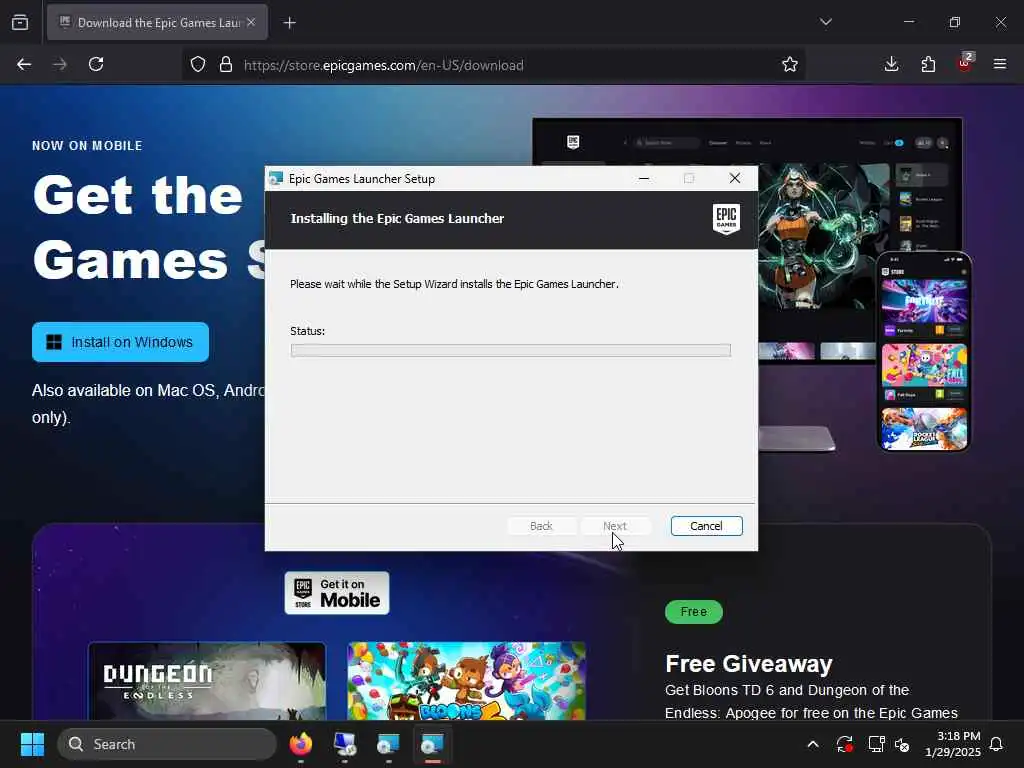
Task: Open the Bloons TD 6 thumbnail
Action: 466,681
